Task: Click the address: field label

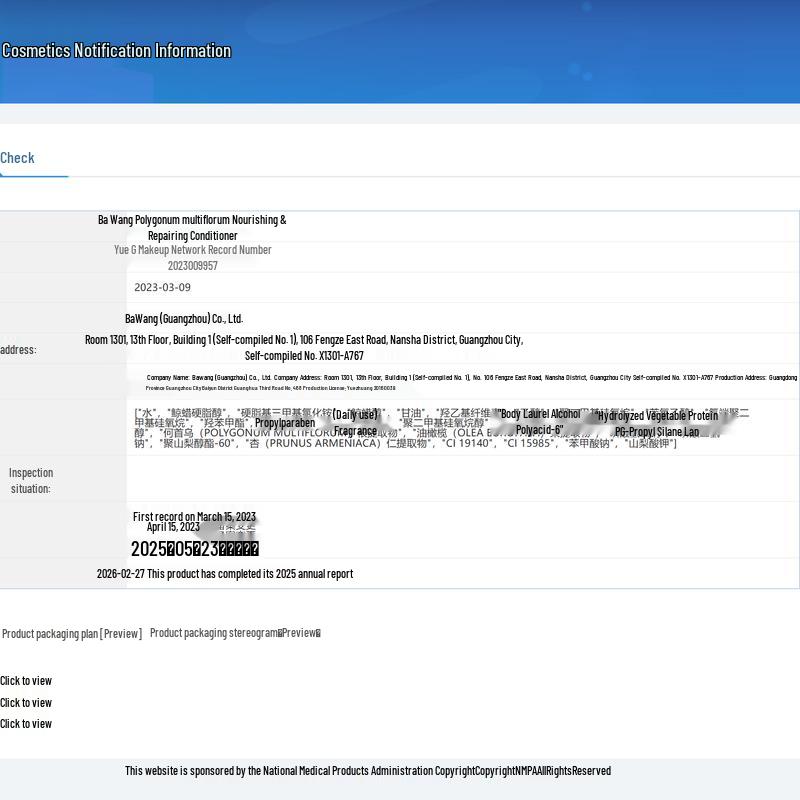Action: [18, 350]
